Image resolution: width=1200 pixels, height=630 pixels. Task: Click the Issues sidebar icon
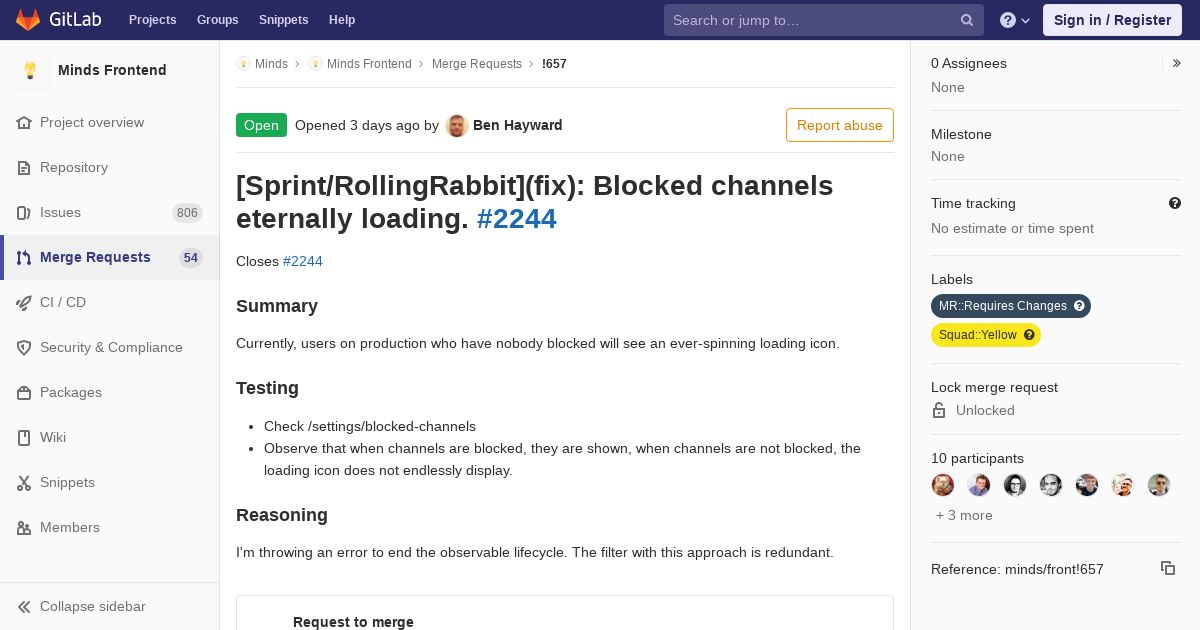pyautogui.click(x=24, y=212)
